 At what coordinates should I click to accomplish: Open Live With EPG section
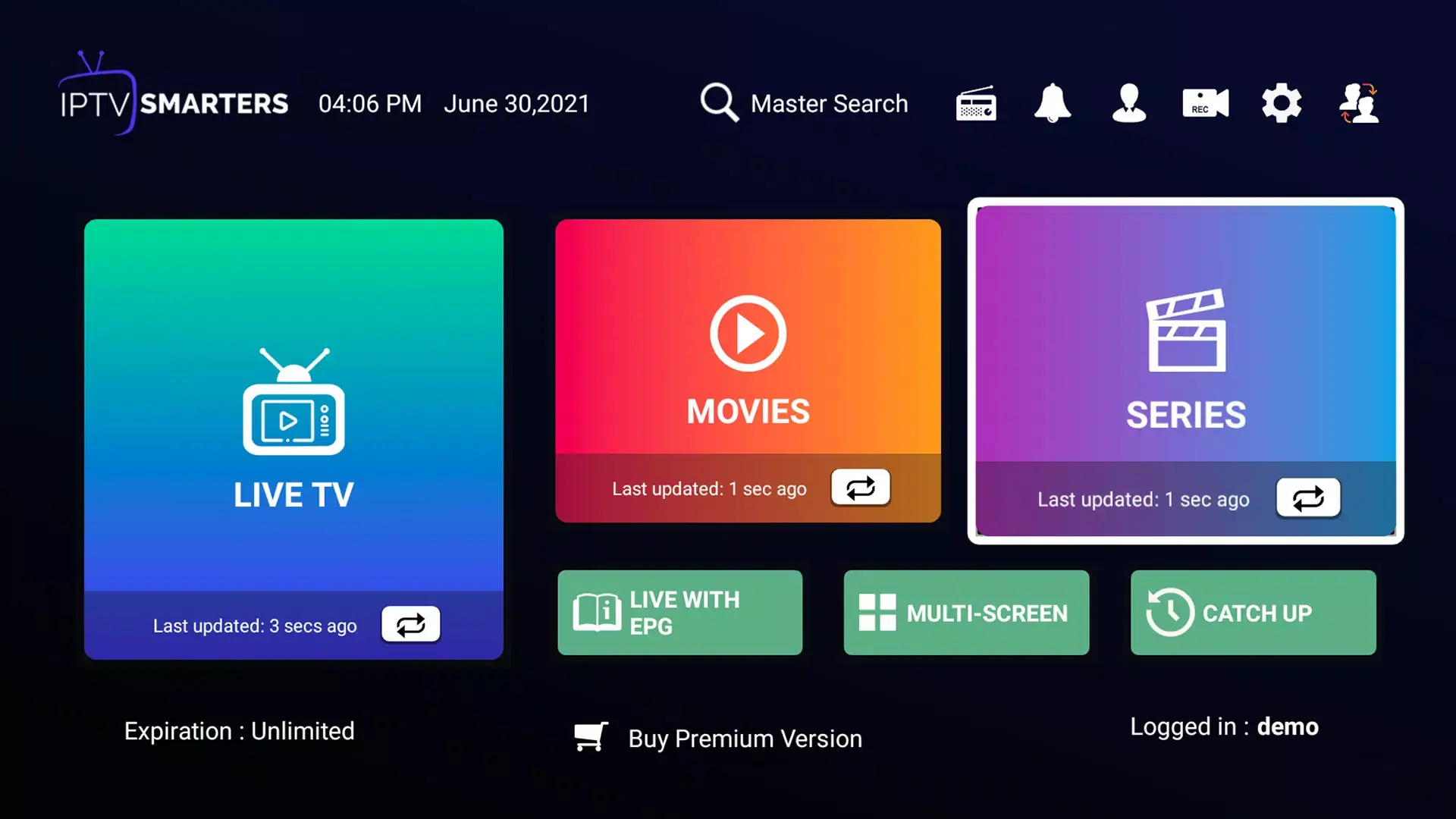click(680, 612)
